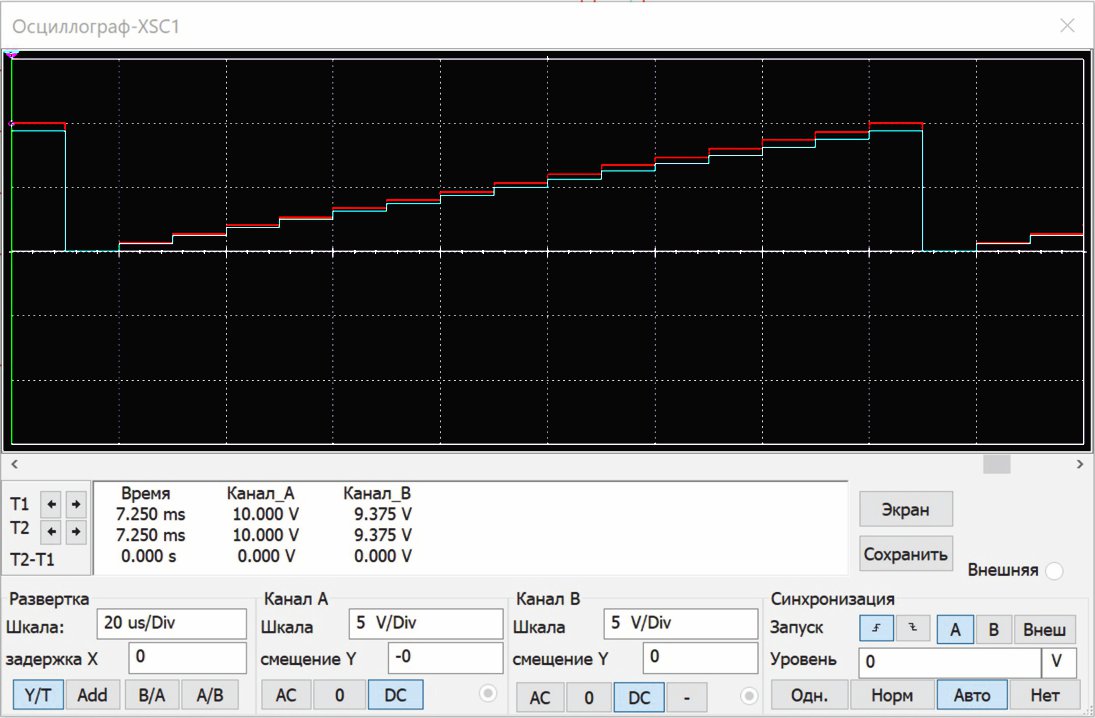The height and width of the screenshot is (718, 1095).
Task: Click the left scroll arrow under the display
Action: [x=15, y=464]
